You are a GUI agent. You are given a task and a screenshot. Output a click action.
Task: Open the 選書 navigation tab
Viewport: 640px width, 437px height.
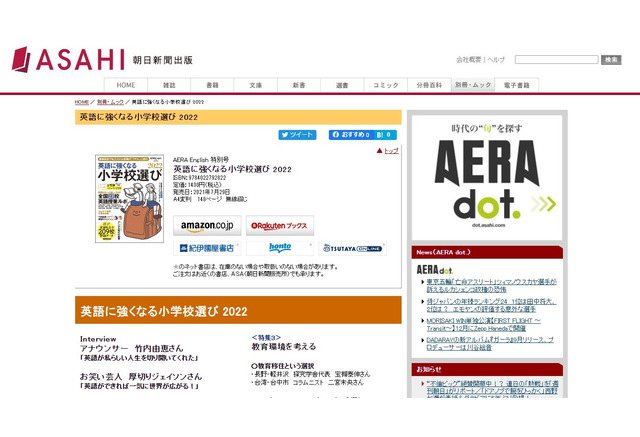point(342,85)
